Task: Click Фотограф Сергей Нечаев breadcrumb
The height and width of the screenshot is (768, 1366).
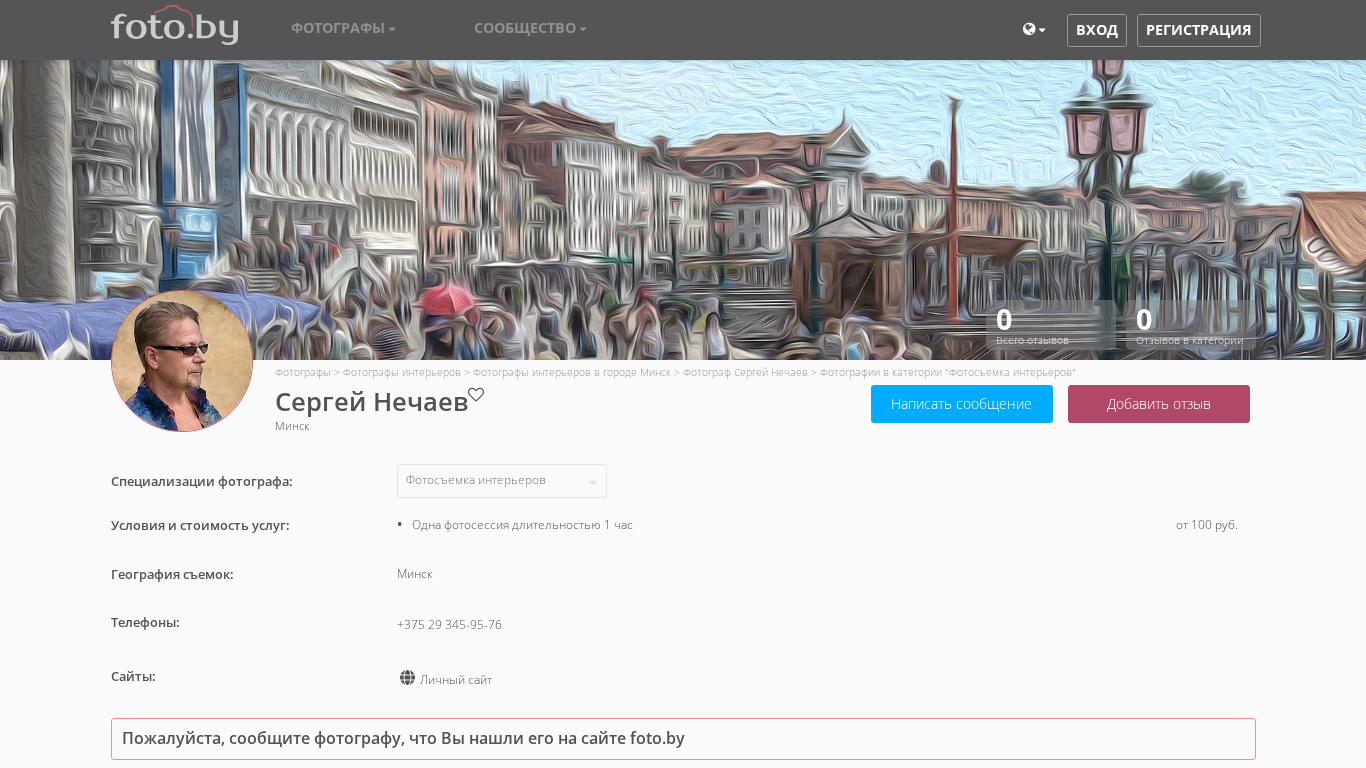Action: [745, 372]
